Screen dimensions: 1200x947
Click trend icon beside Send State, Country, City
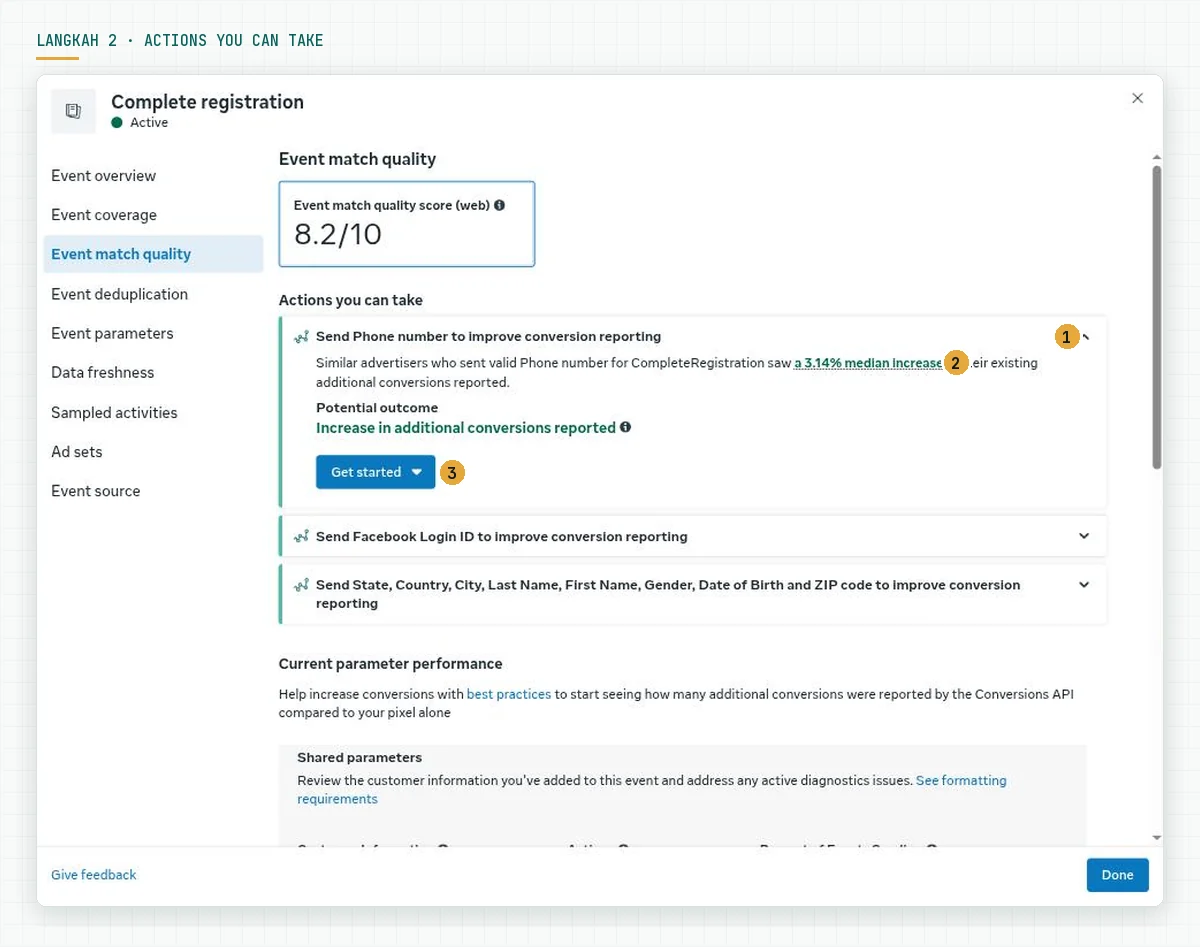pos(301,585)
